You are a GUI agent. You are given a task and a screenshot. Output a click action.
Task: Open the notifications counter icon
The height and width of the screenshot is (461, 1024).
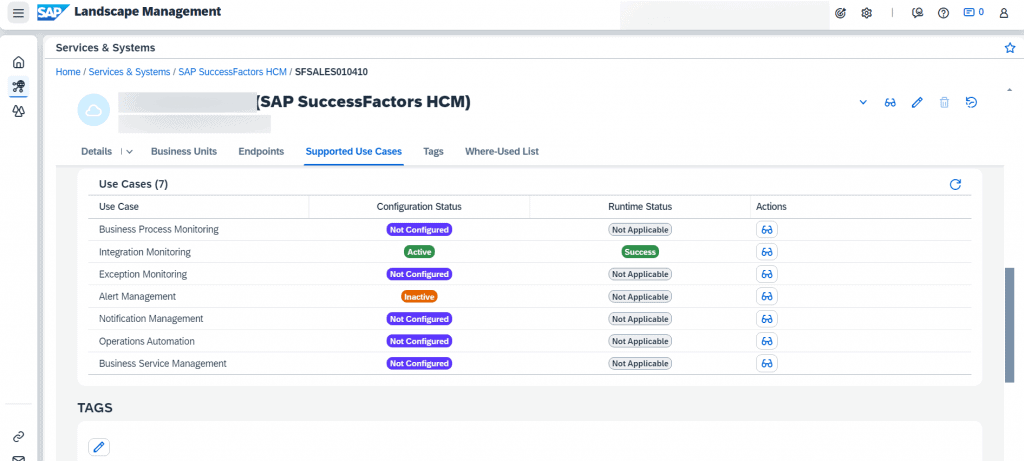point(974,12)
